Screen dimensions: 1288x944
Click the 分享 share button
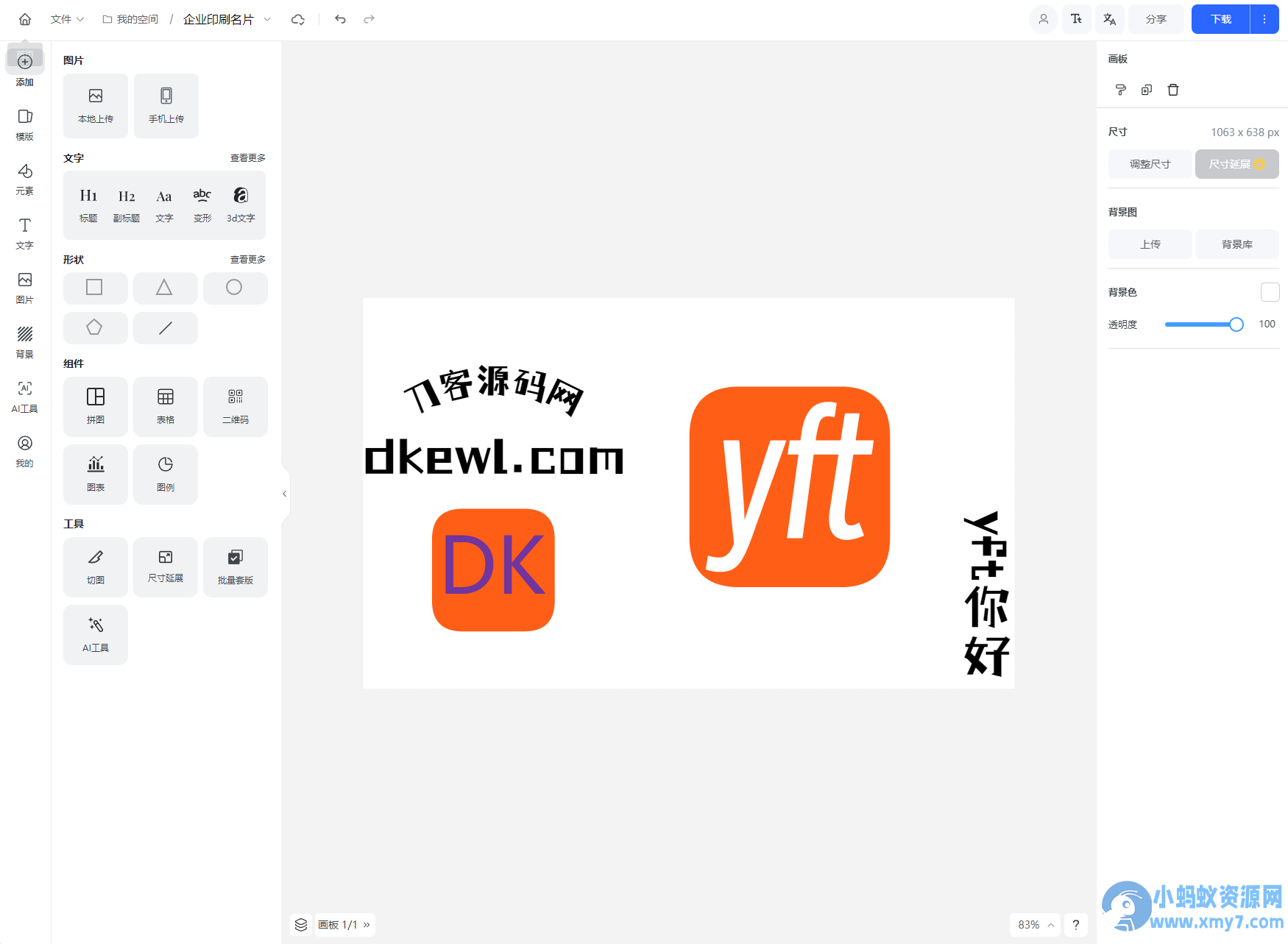(1156, 19)
